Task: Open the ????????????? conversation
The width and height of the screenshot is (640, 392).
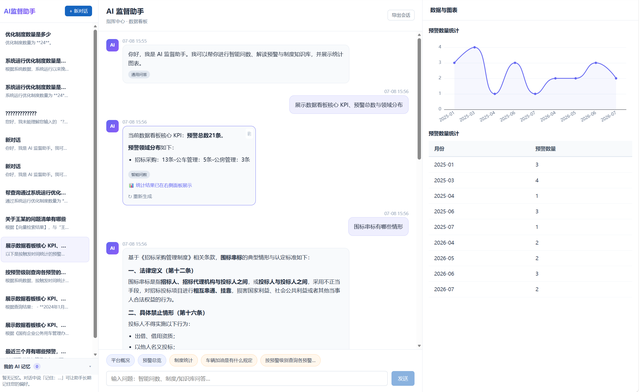Action: (x=45, y=117)
